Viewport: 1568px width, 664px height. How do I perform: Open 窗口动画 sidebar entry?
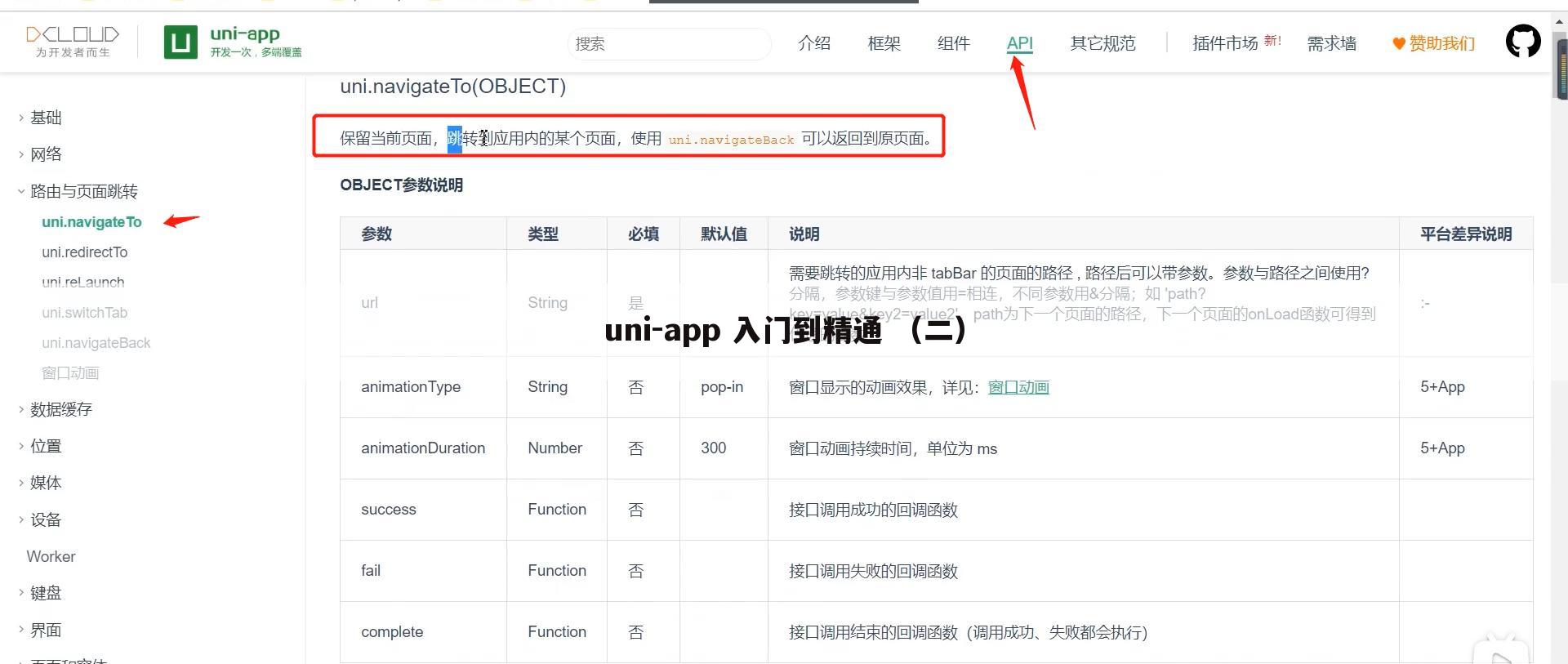click(70, 373)
